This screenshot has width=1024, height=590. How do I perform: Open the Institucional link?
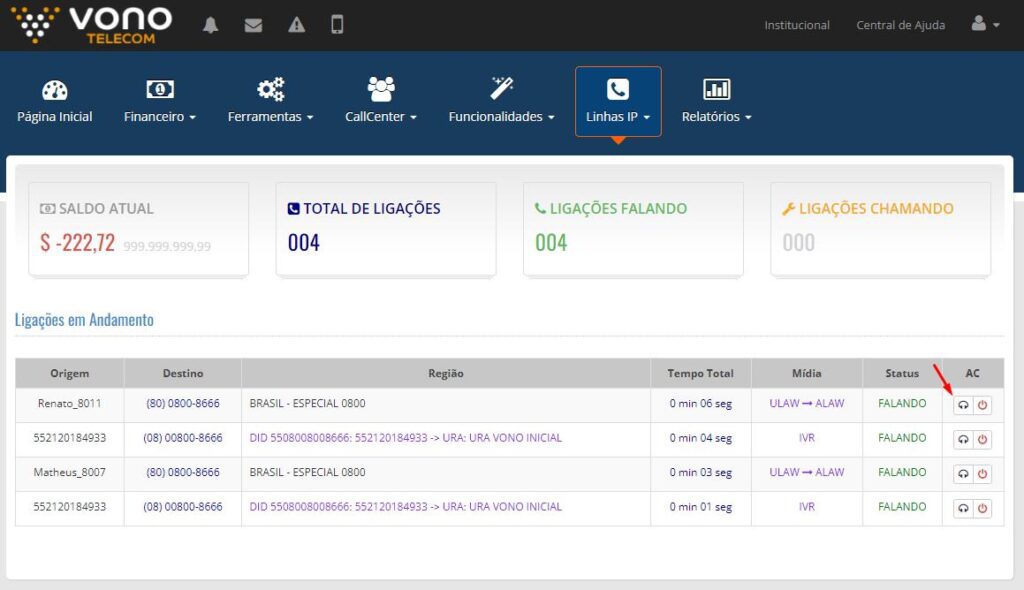[797, 25]
